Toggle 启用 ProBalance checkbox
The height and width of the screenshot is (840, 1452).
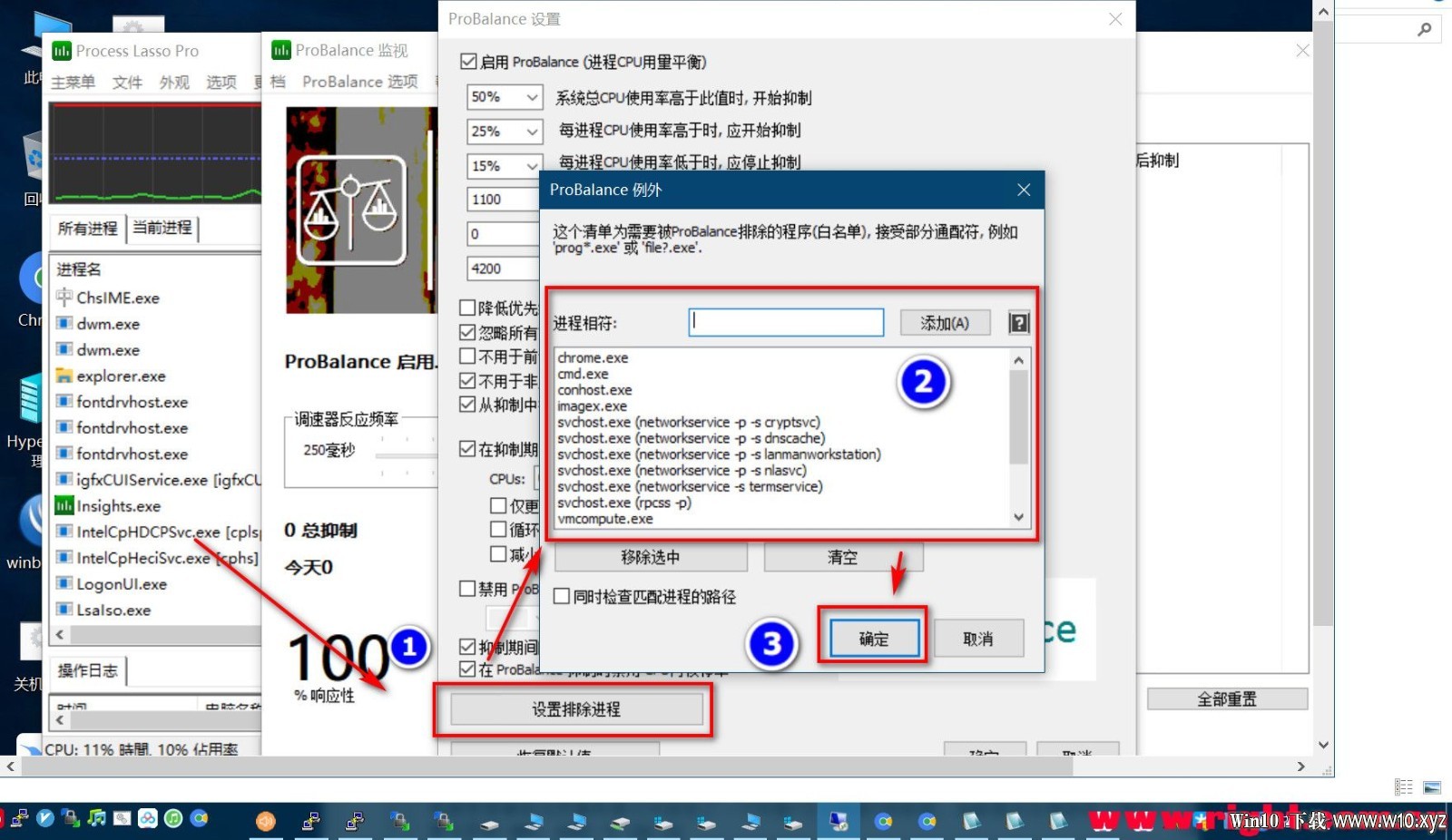pos(468,62)
